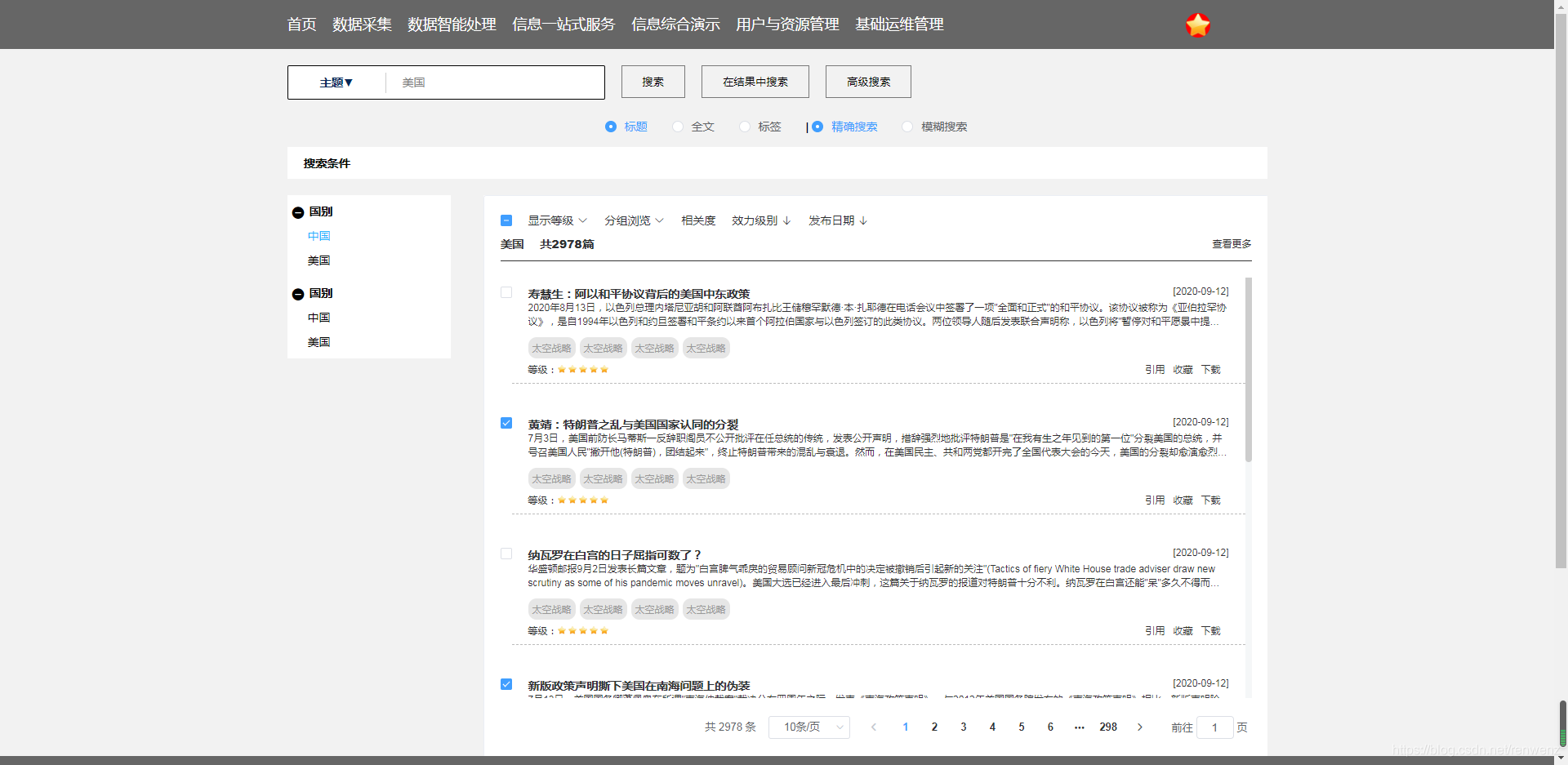This screenshot has width=1568, height=765.
Task: Click star rating of 寿慧生 article
Action: pyautogui.click(x=583, y=370)
